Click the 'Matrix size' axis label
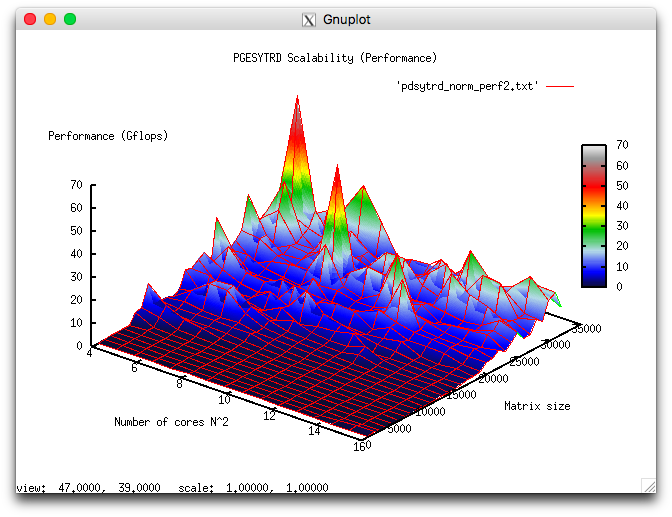The width and height of the screenshot is (672, 517). [537, 406]
